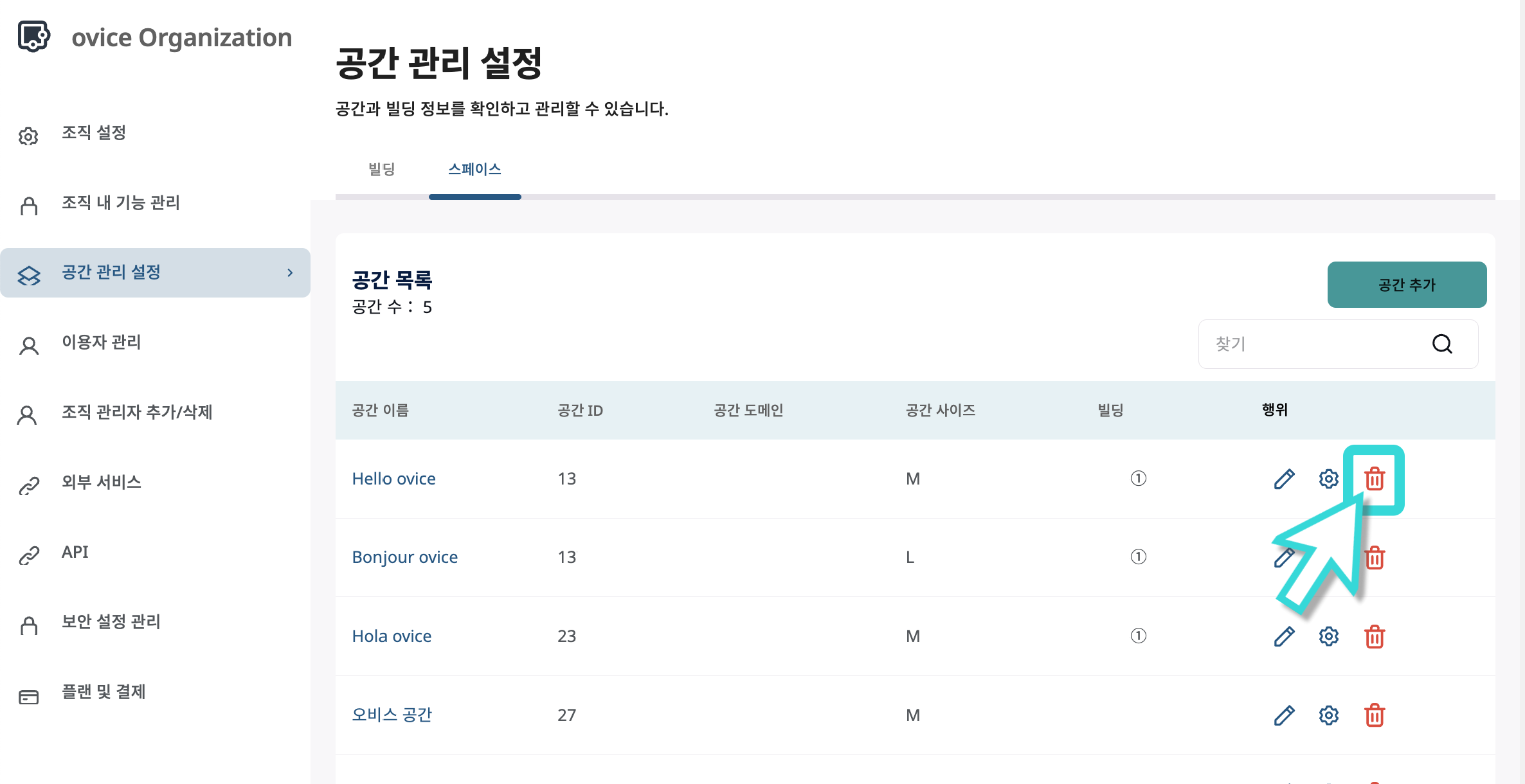The width and height of the screenshot is (1525, 784).
Task: Click the 공간 수 : 5 count text
Action: click(392, 307)
